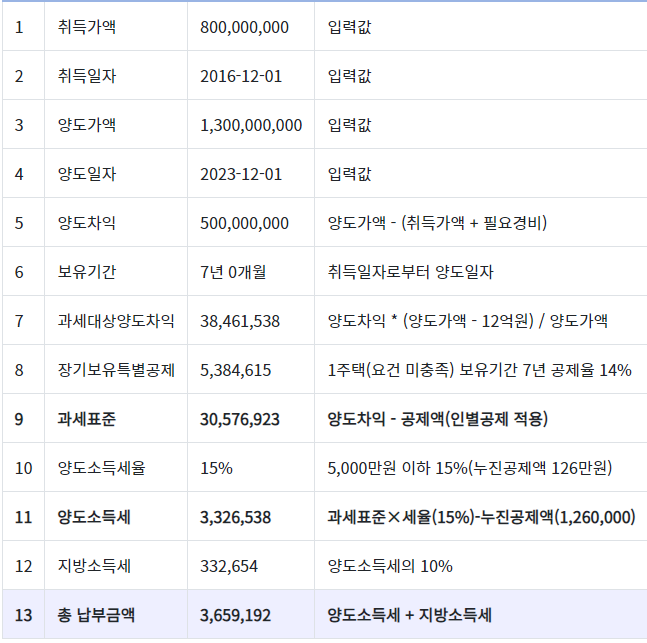Select the 양도소득세율 label

click(x=102, y=468)
